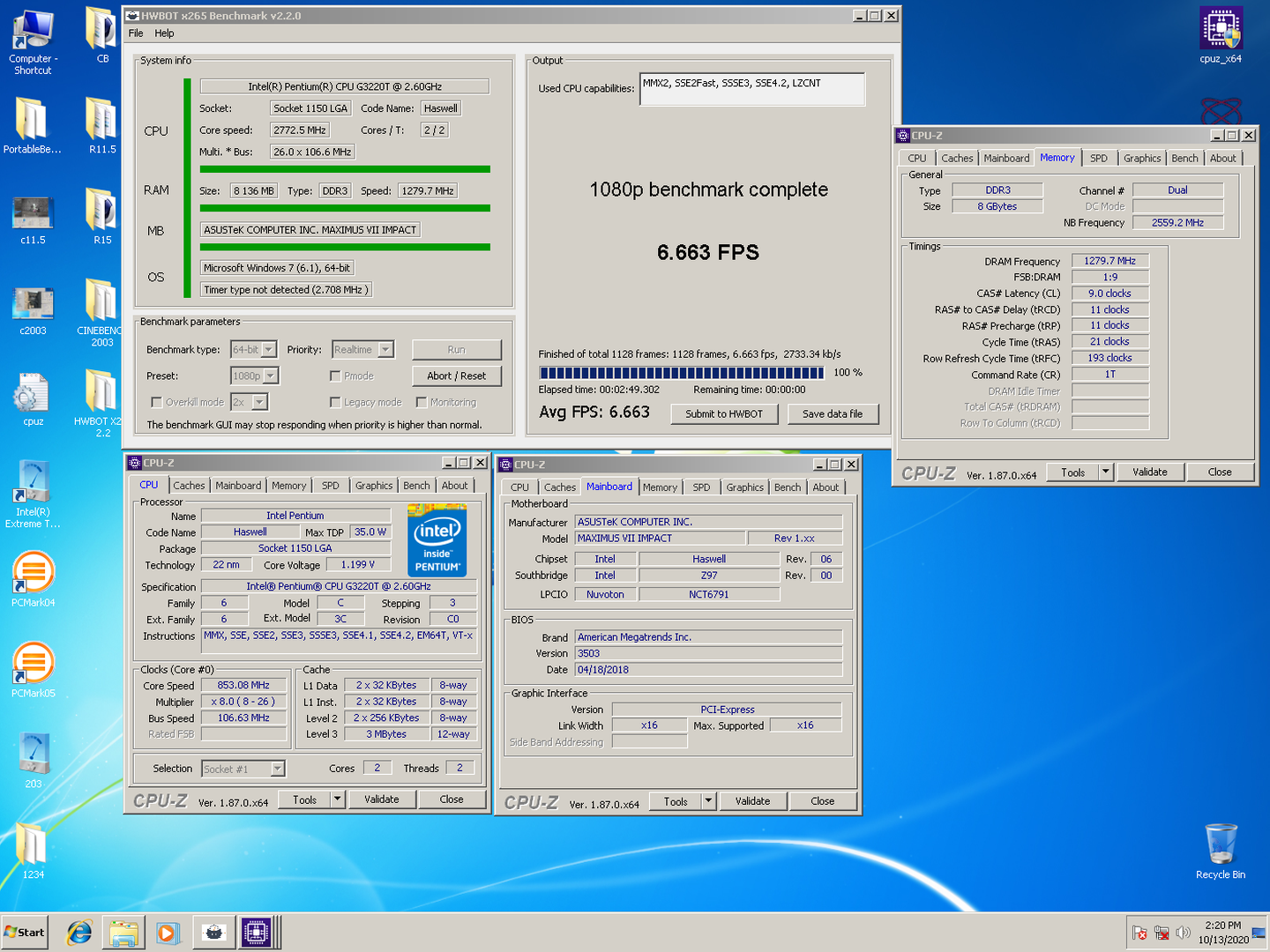1270x952 pixels.
Task: Toggle the Overkill mode checkbox
Action: pyautogui.click(x=156, y=402)
